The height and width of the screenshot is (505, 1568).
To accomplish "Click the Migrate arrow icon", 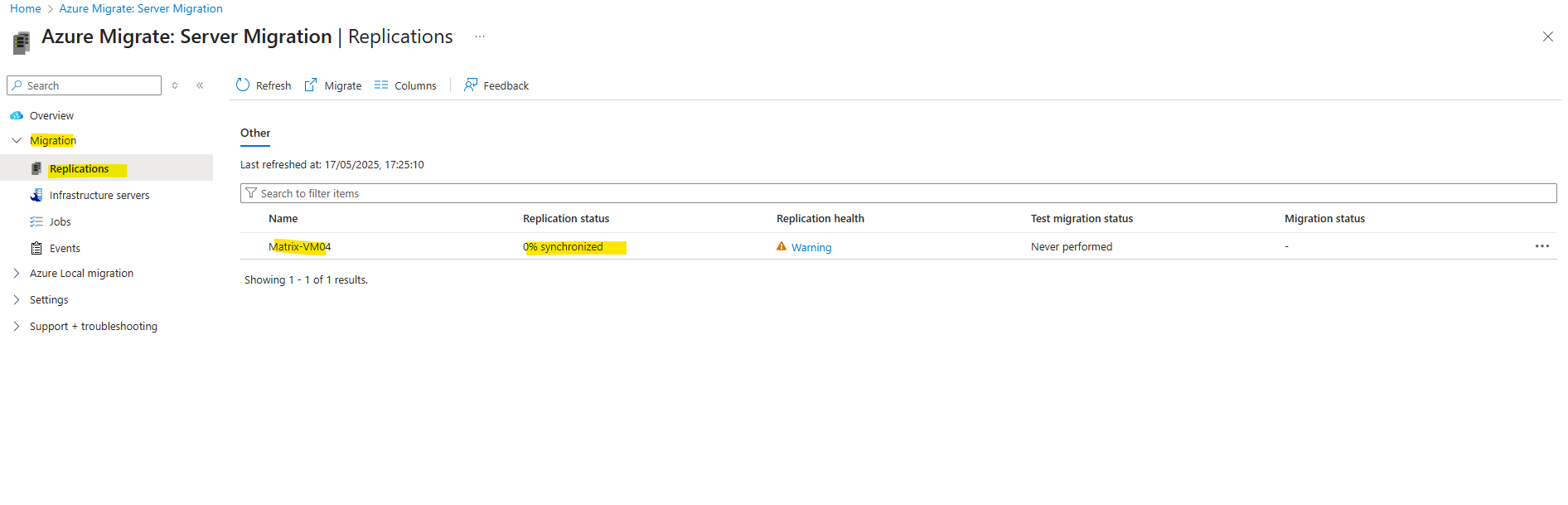I will [311, 85].
